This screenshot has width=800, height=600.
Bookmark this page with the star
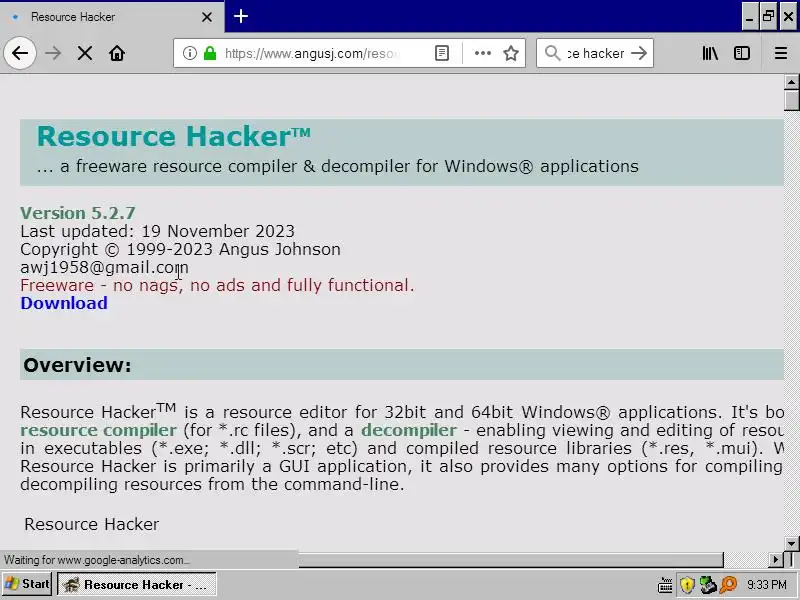tap(511, 53)
